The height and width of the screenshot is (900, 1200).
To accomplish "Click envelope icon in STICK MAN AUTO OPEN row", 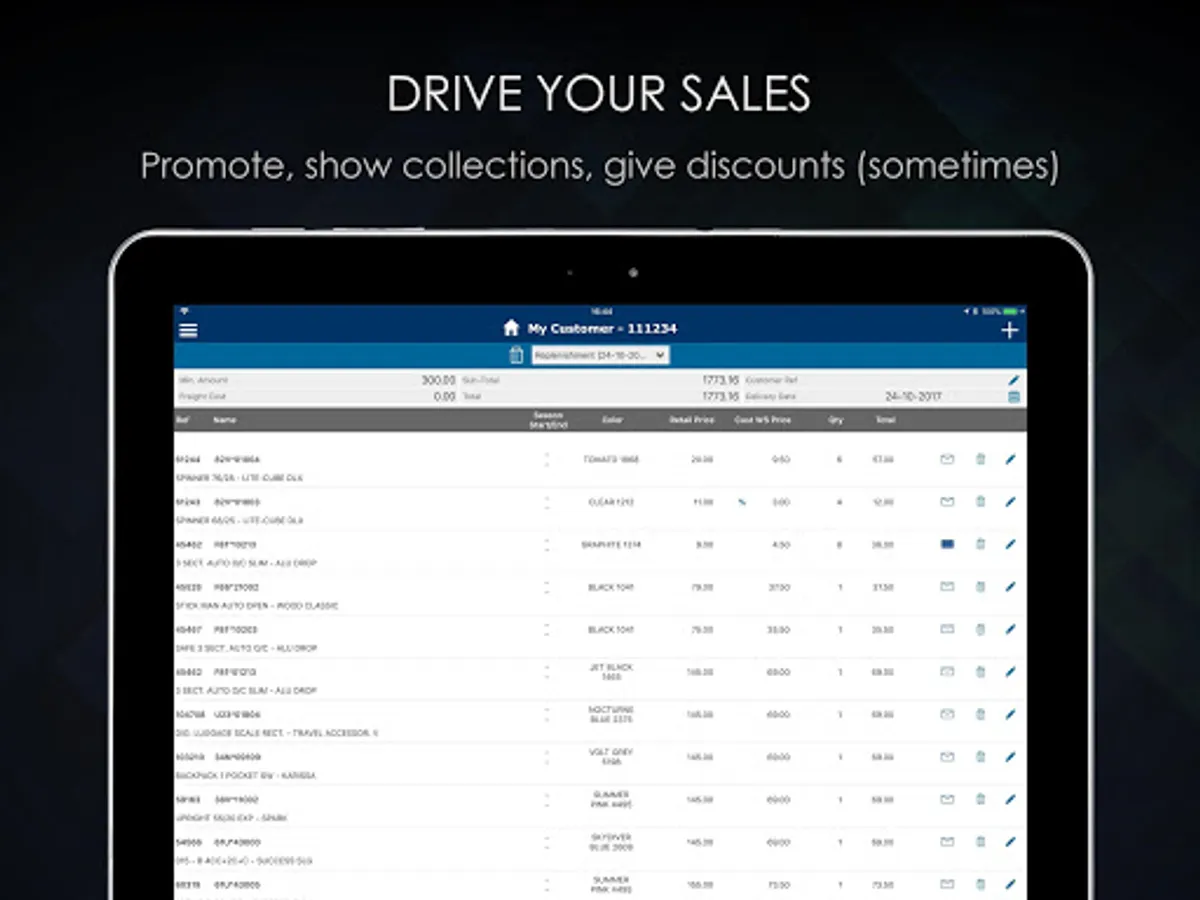I will [x=947, y=587].
